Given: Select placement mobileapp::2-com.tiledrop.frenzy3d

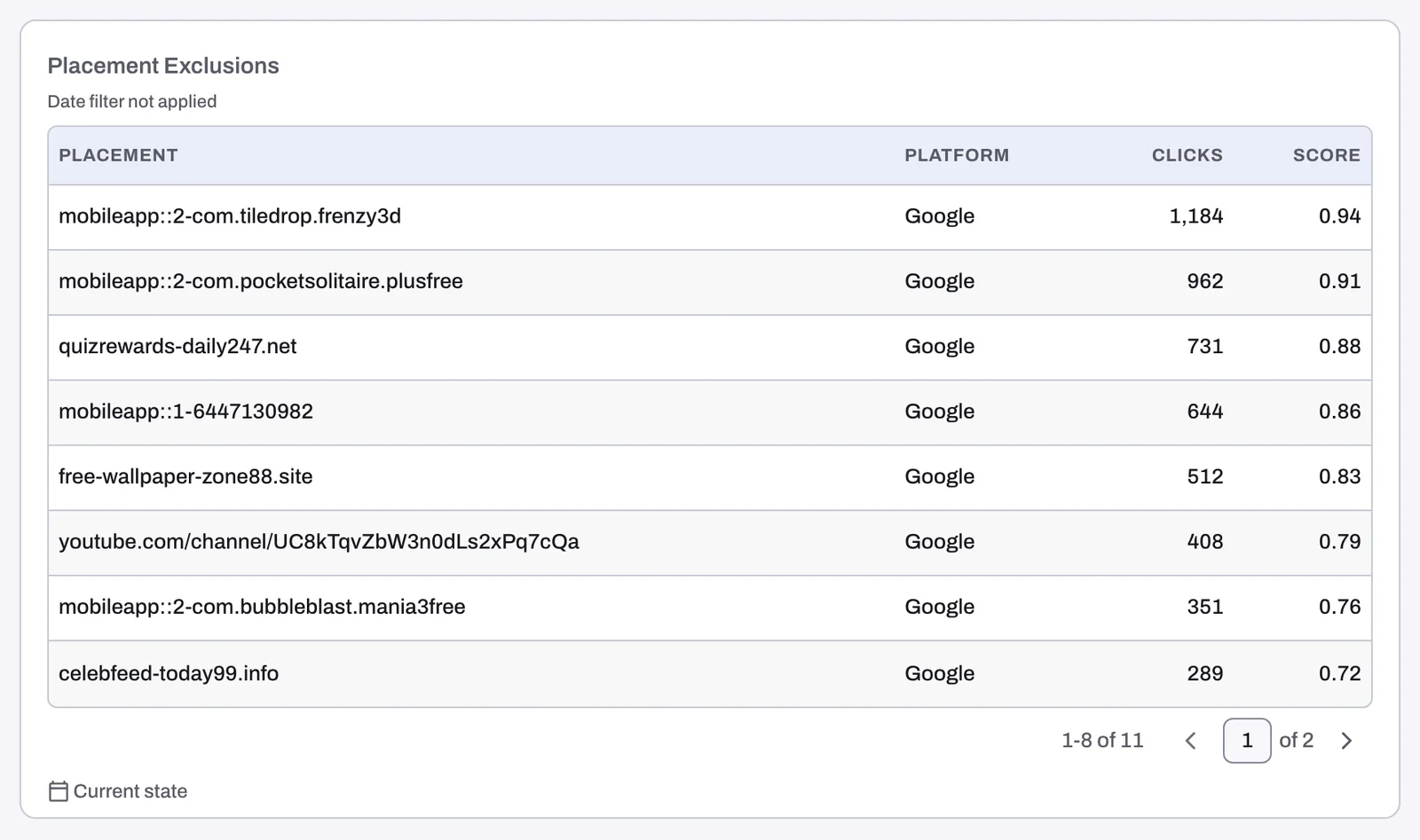Looking at the screenshot, I should click(x=230, y=216).
